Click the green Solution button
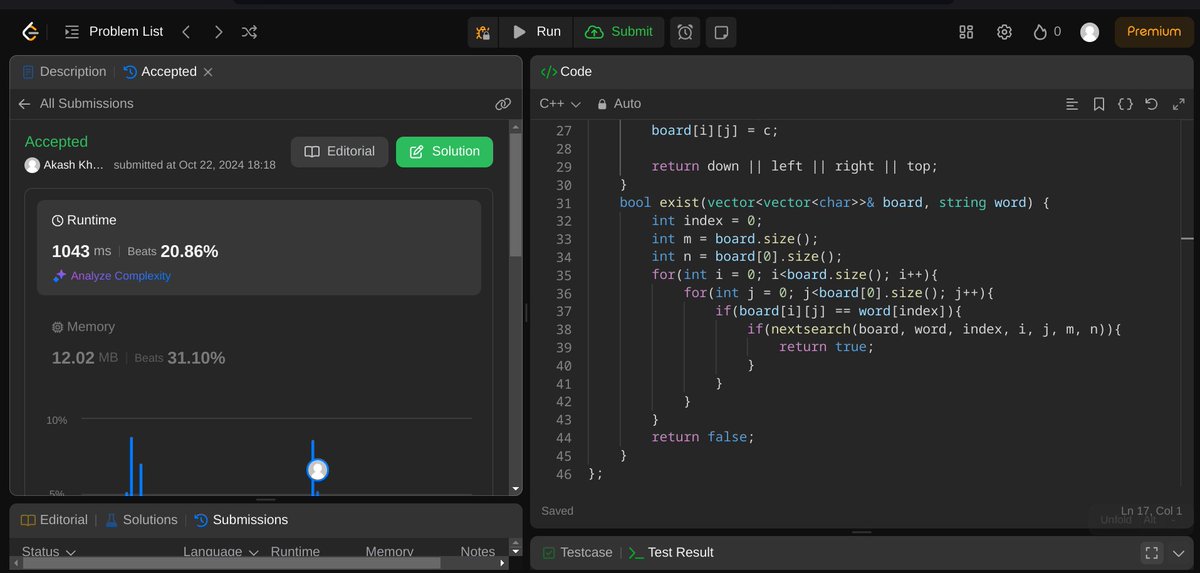The width and height of the screenshot is (1200, 573). 444,152
